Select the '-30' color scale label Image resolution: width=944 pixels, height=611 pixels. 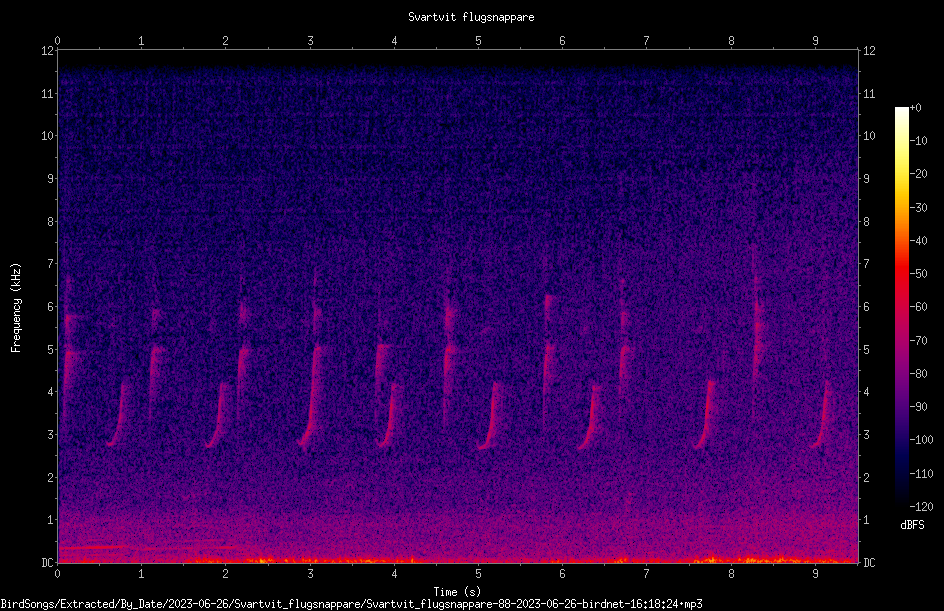[919, 208]
